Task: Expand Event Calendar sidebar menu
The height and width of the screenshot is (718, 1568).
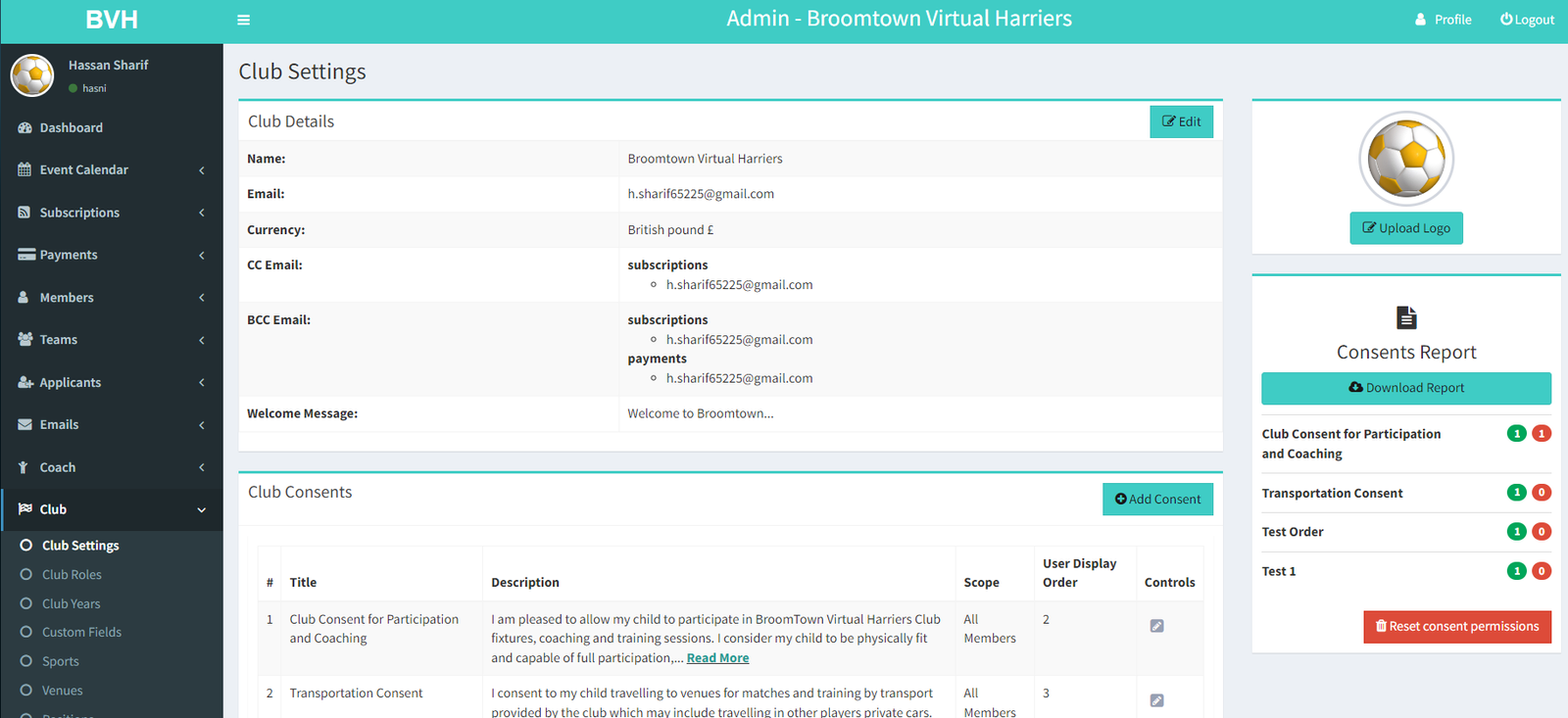Action: [112, 169]
